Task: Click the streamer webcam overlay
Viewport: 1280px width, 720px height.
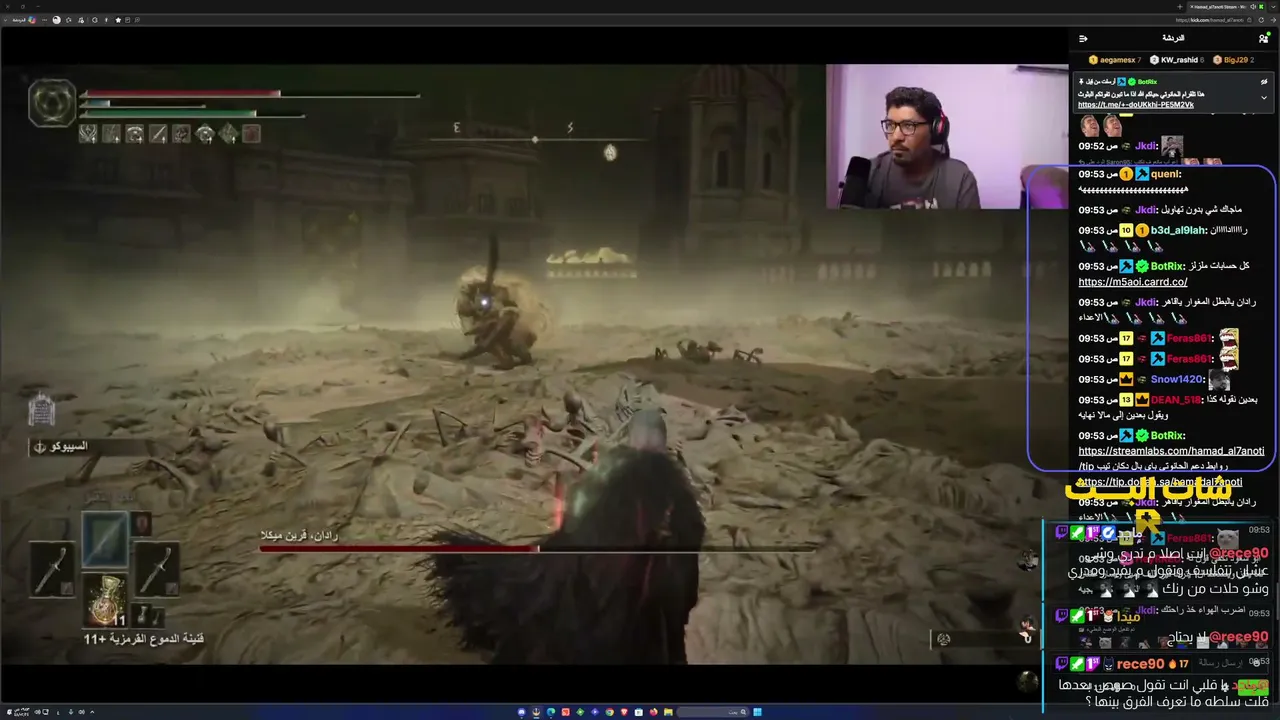Action: tap(946, 136)
